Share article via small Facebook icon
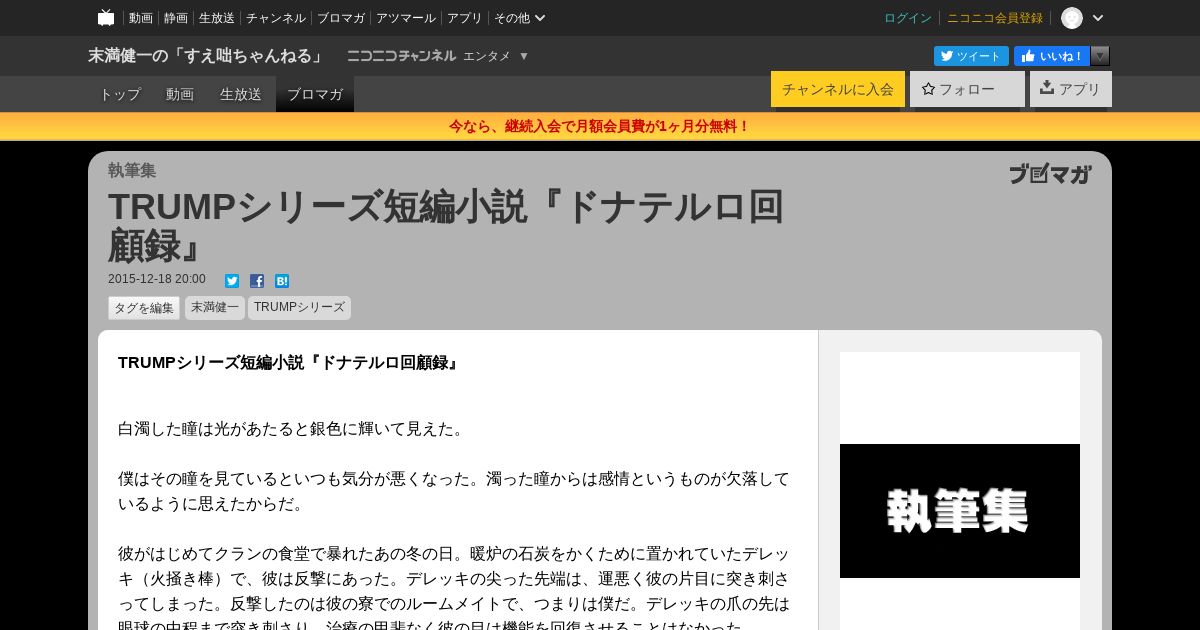 click(257, 281)
